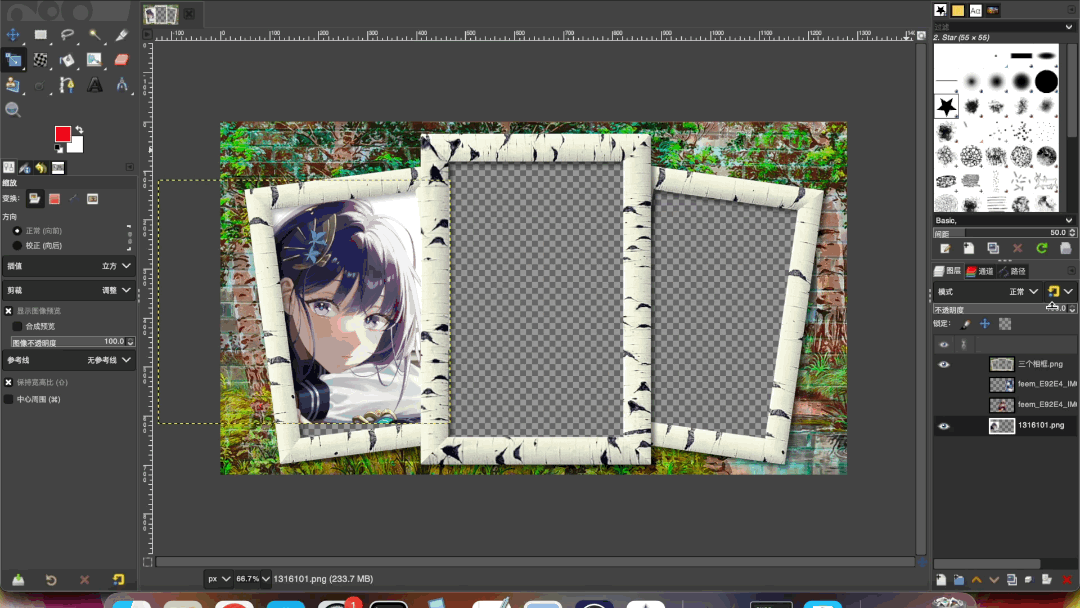The height and width of the screenshot is (608, 1080).
Task: Select the Measure compass tool
Action: click(121, 85)
